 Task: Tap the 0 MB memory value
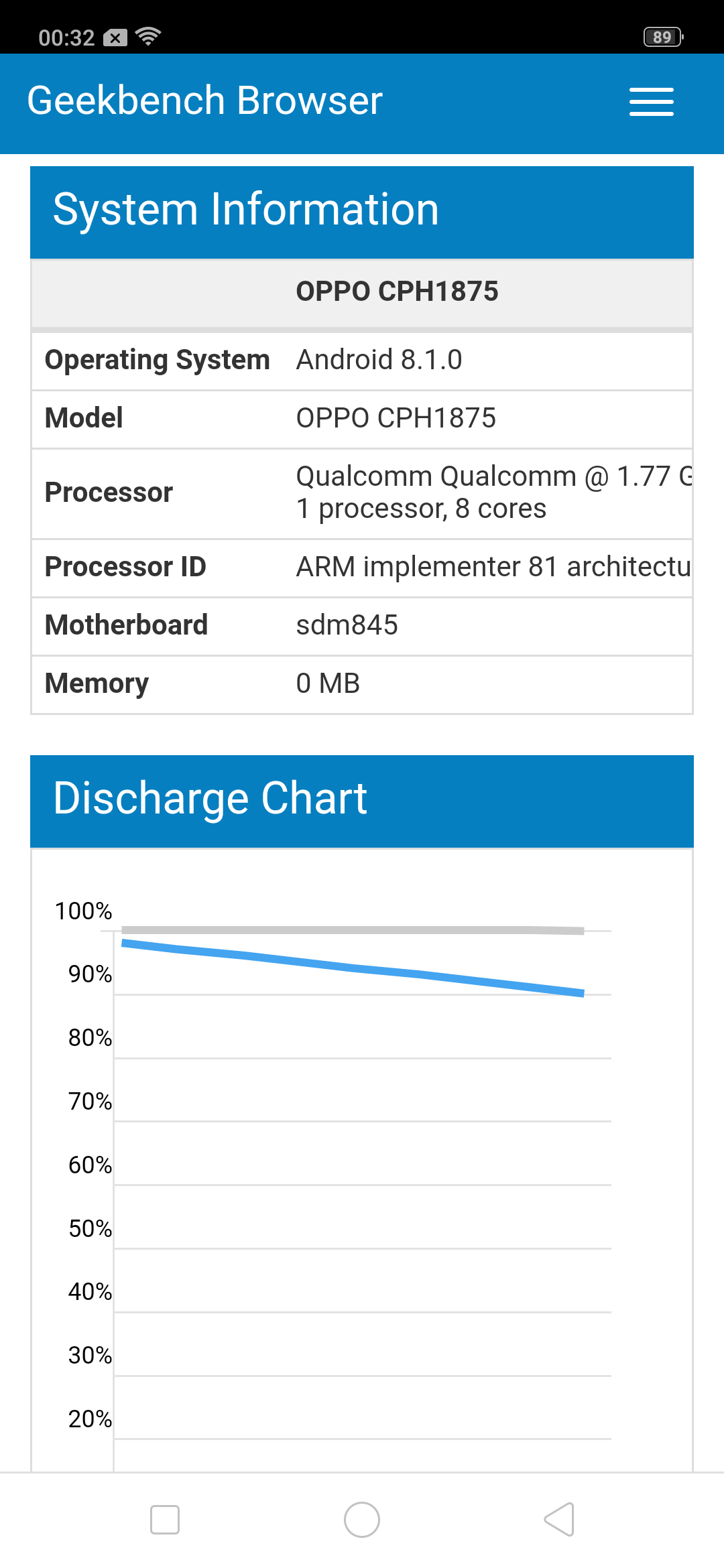click(x=328, y=683)
